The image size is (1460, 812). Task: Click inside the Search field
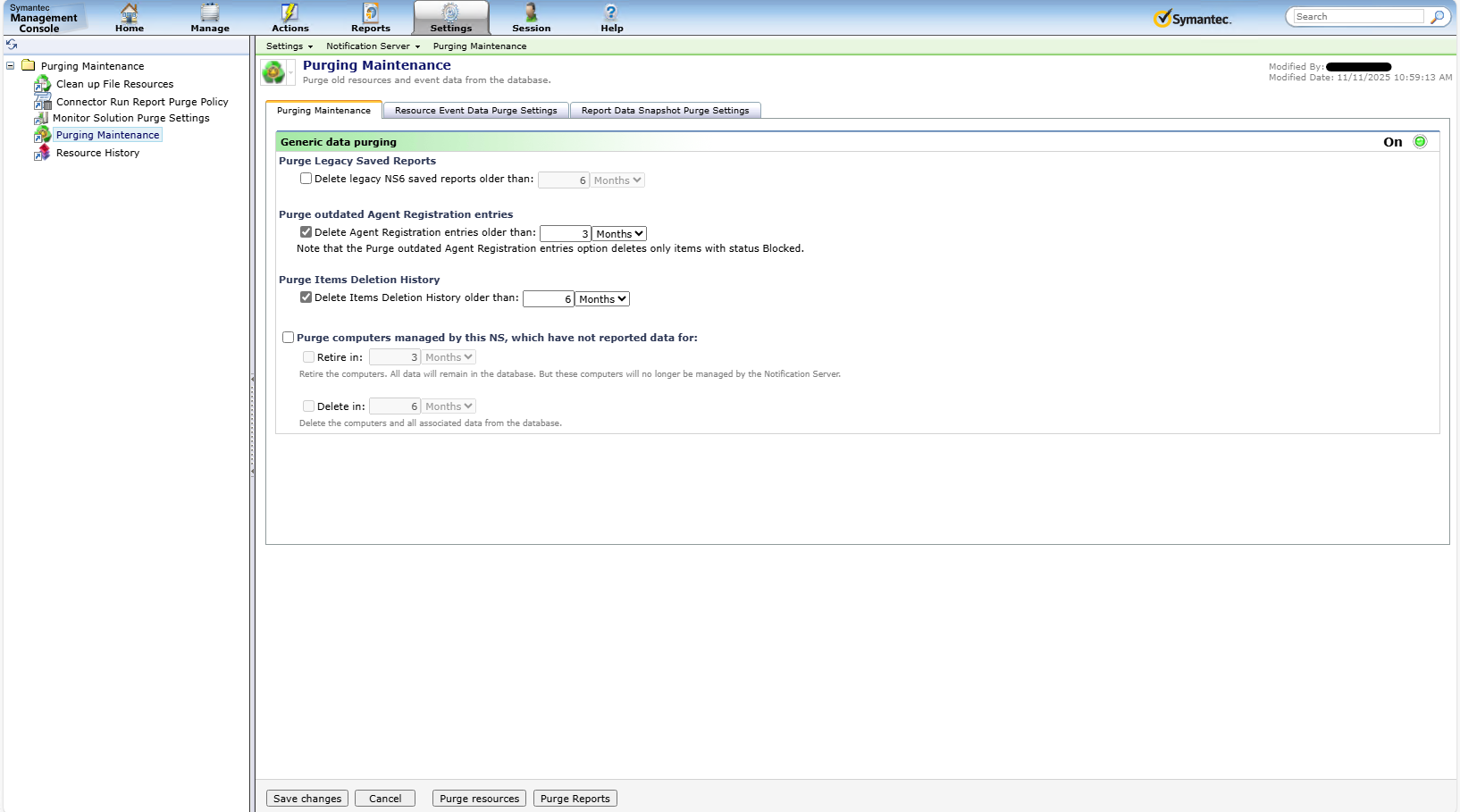pyautogui.click(x=1355, y=16)
